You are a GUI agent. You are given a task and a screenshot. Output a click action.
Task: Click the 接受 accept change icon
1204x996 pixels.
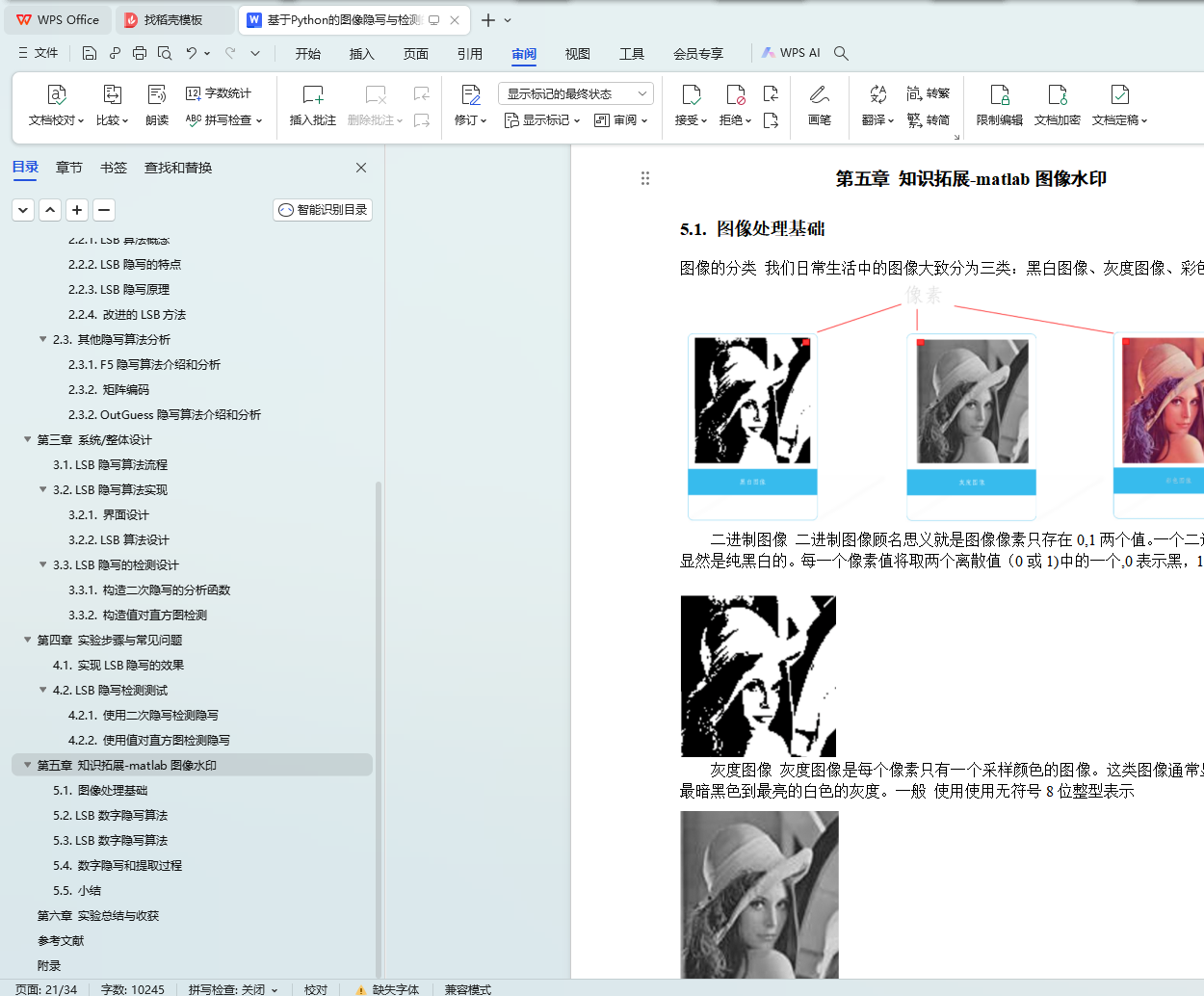tap(691, 94)
